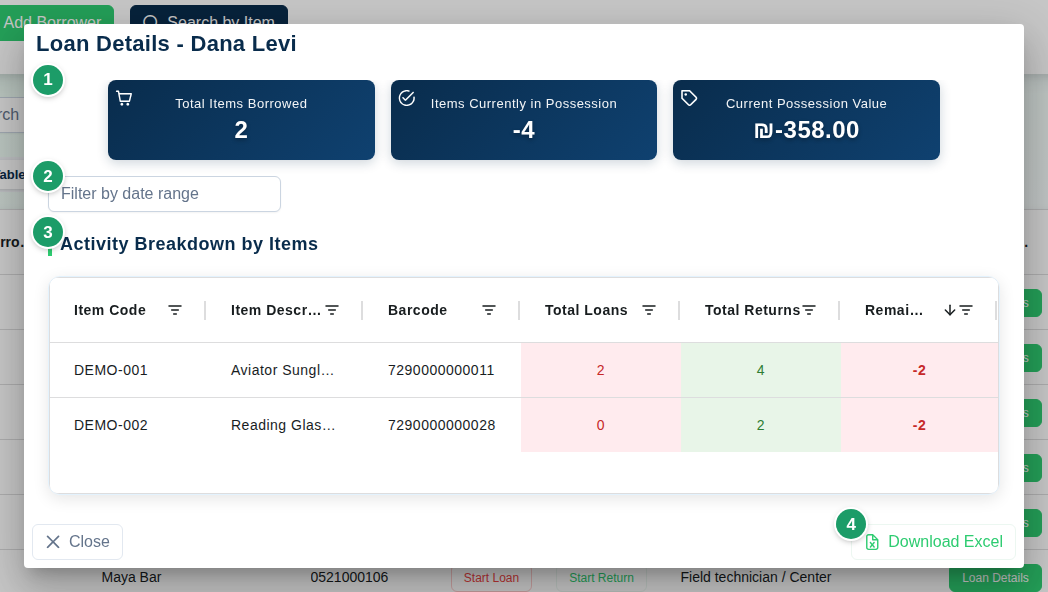This screenshot has width=1048, height=592.
Task: Click Remaining value -2 for DEMO-001
Action: 919,370
